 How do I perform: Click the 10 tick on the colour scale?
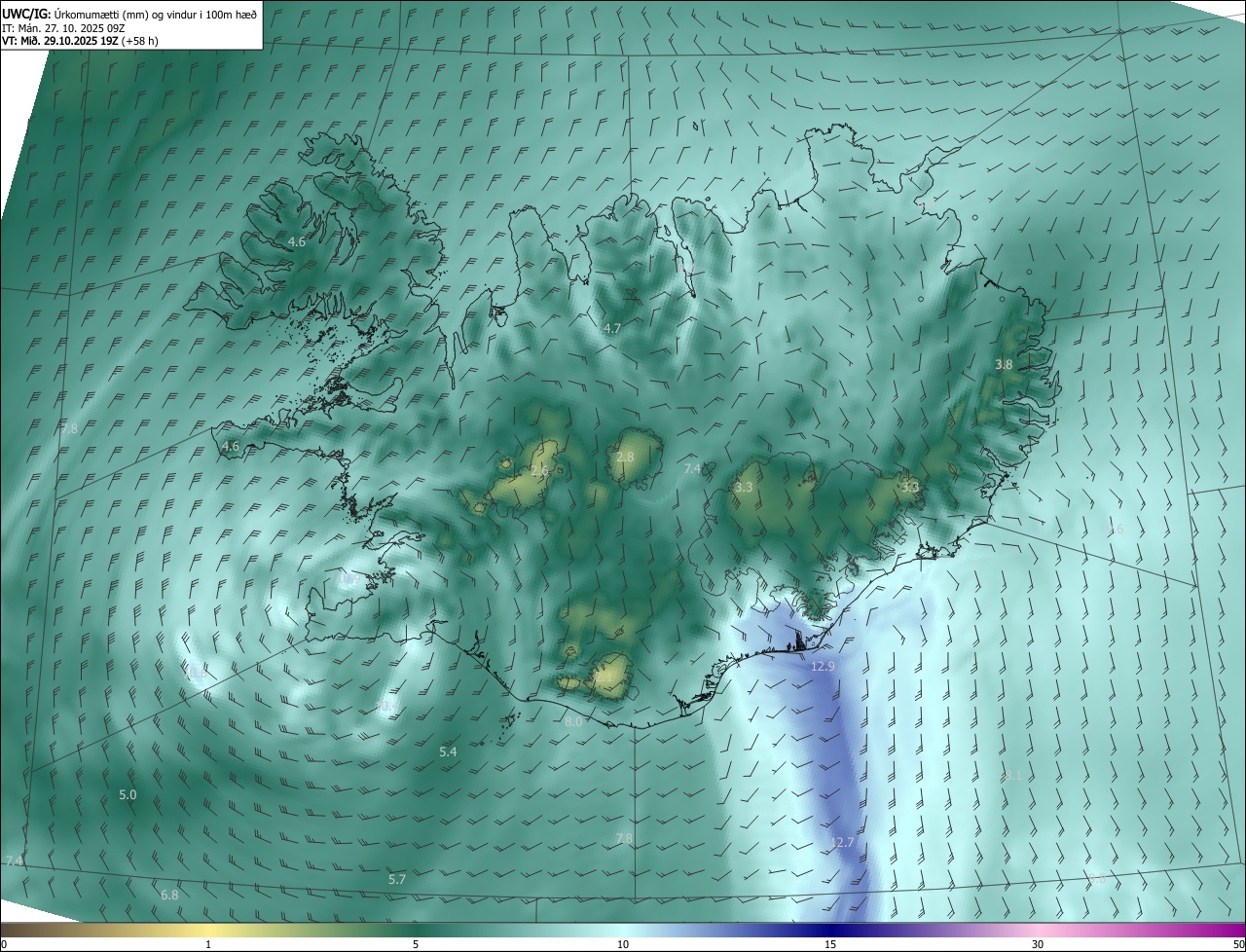tap(623, 944)
